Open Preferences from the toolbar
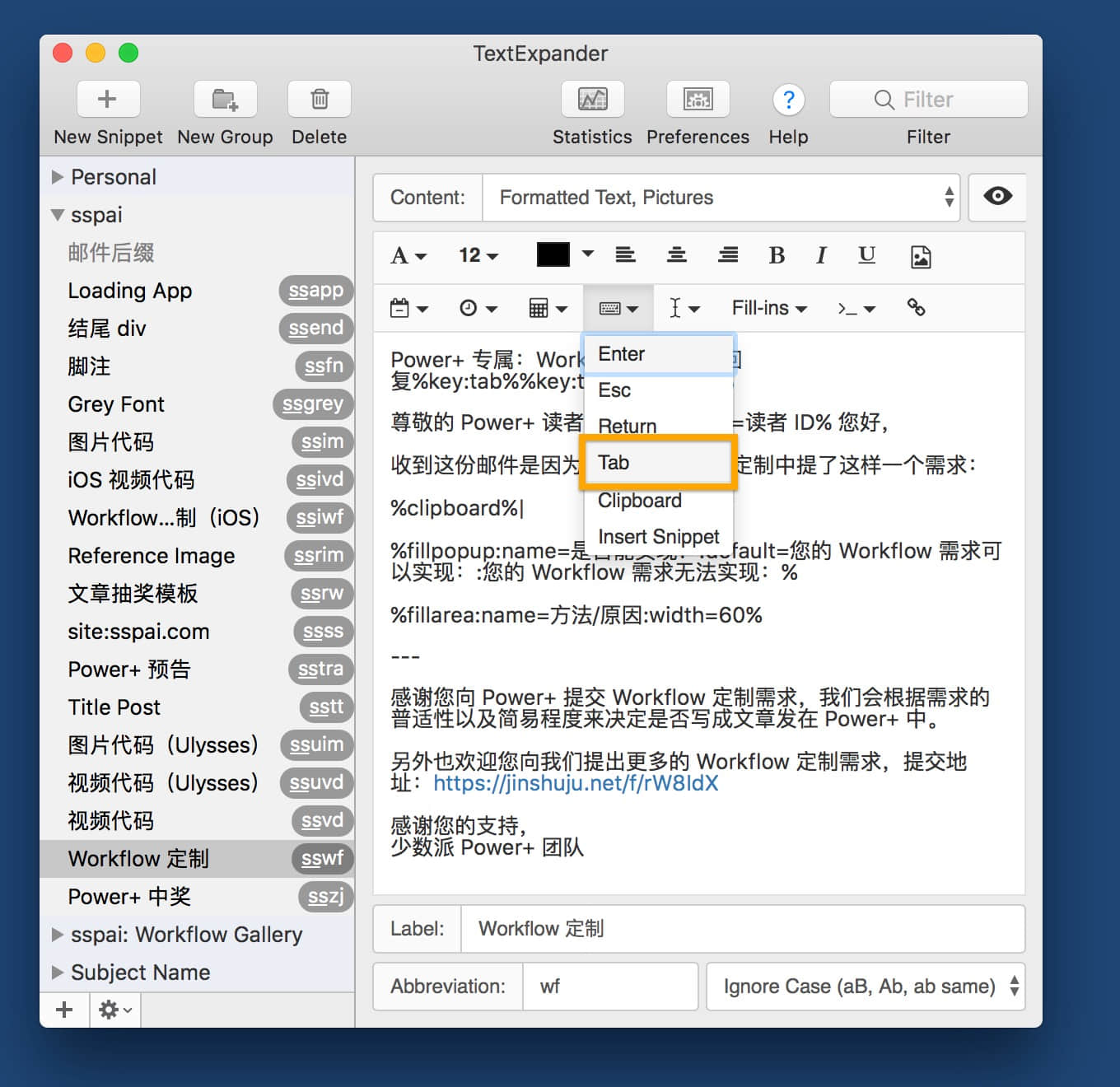 (x=698, y=100)
